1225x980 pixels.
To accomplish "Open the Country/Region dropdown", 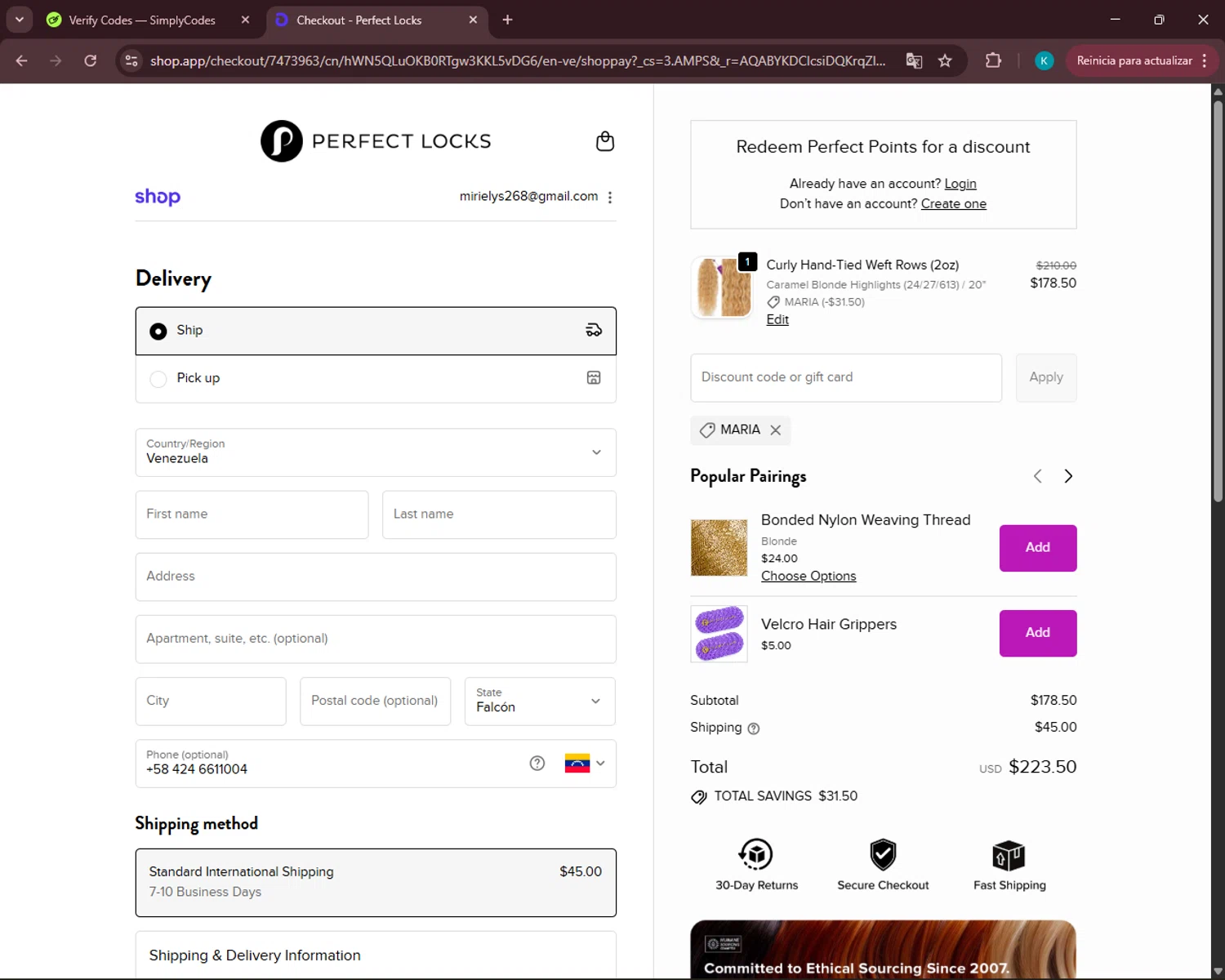I will point(376,452).
